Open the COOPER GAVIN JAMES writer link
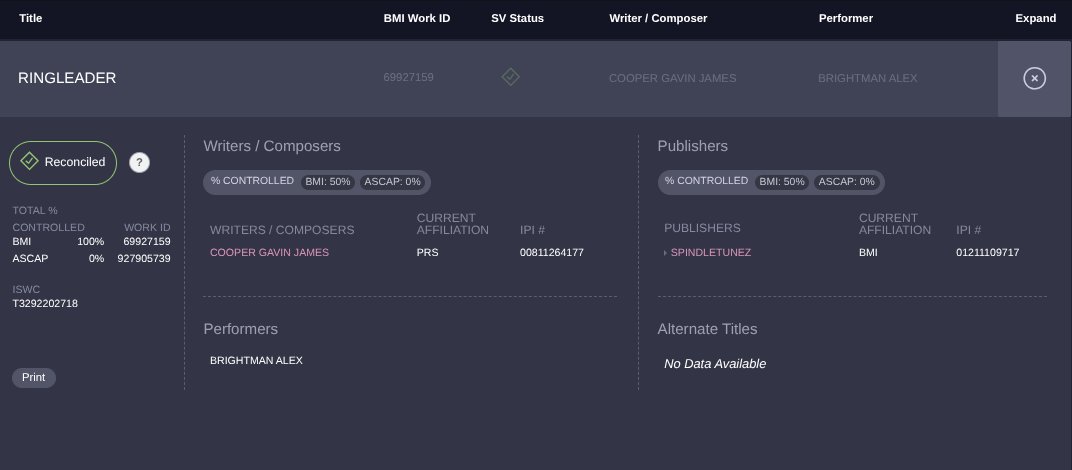Viewport: 1072px width, 470px height. click(x=269, y=252)
